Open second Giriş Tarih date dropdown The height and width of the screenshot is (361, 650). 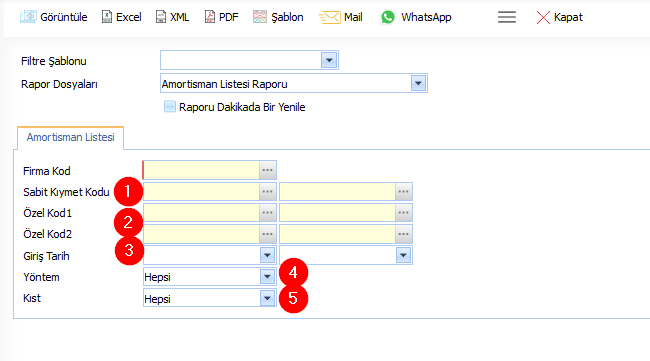click(403, 255)
